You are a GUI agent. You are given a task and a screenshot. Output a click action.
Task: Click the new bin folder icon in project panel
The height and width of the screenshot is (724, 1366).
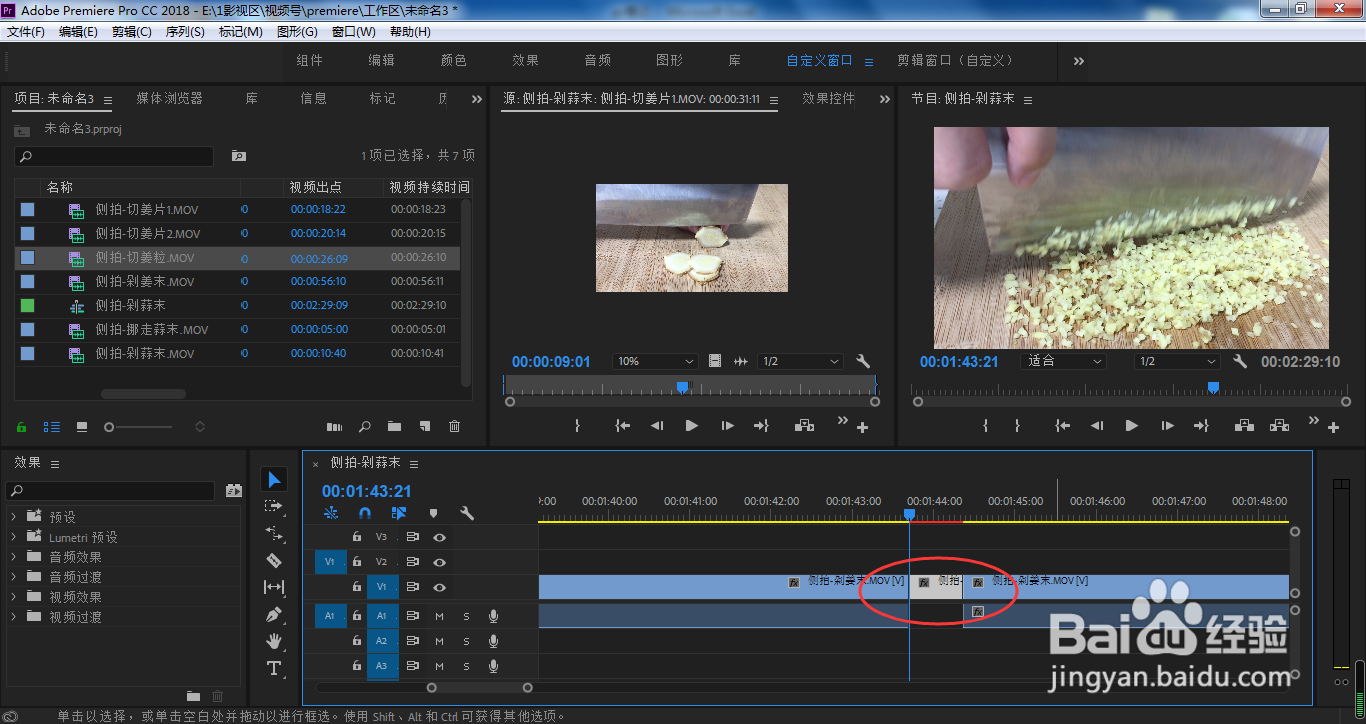(x=395, y=426)
